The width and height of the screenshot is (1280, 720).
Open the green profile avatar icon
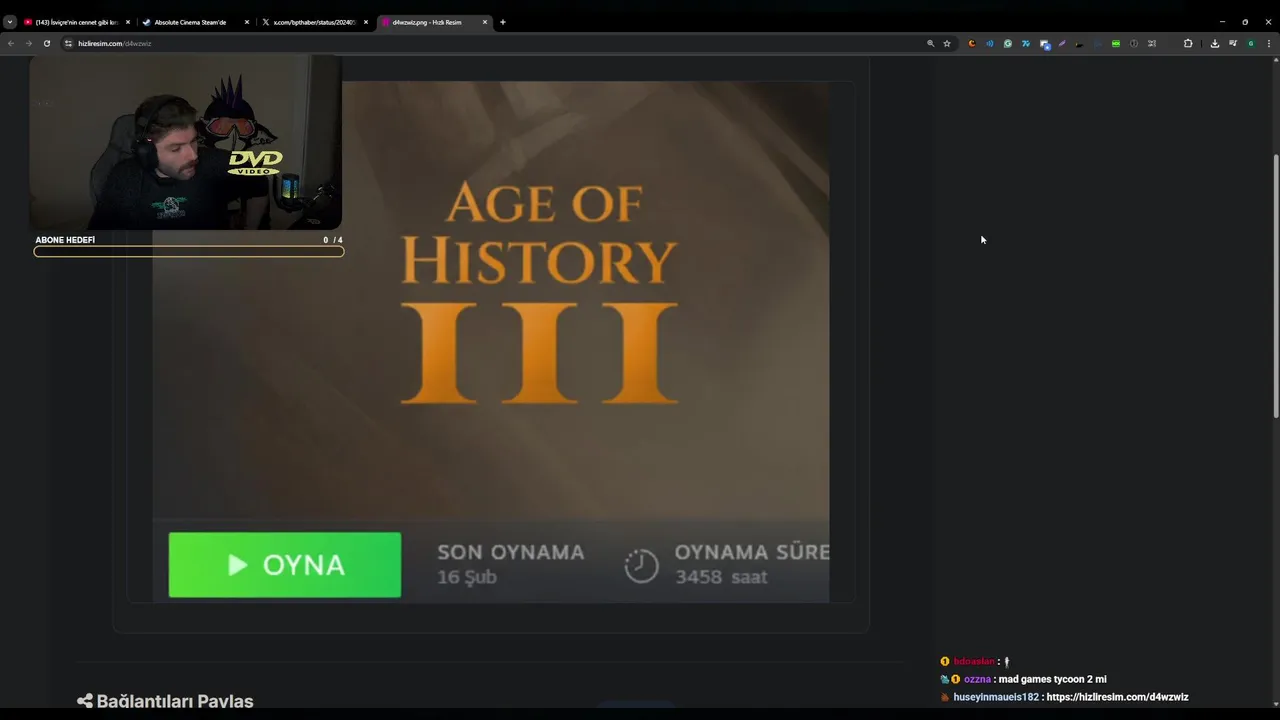1251,43
